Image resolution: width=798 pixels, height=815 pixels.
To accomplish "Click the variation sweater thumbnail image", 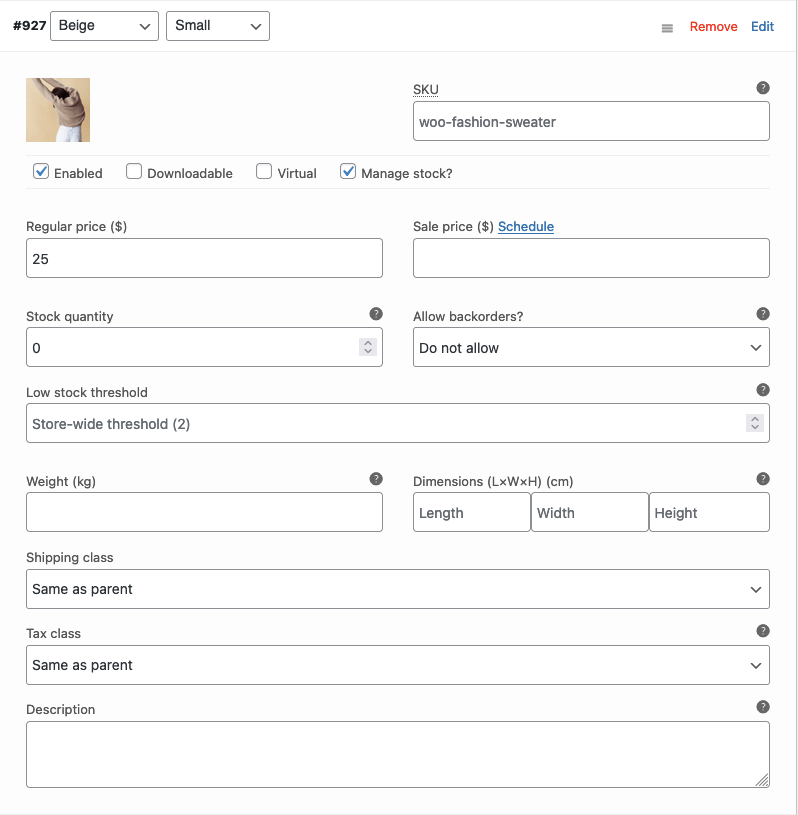I will (58, 110).
